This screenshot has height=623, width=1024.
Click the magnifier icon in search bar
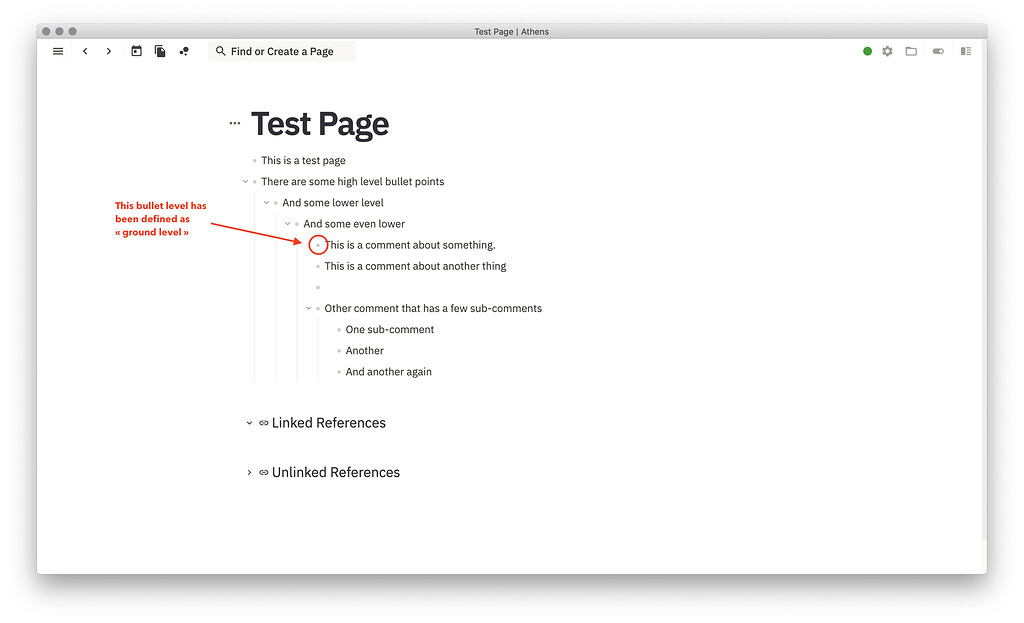coord(221,50)
